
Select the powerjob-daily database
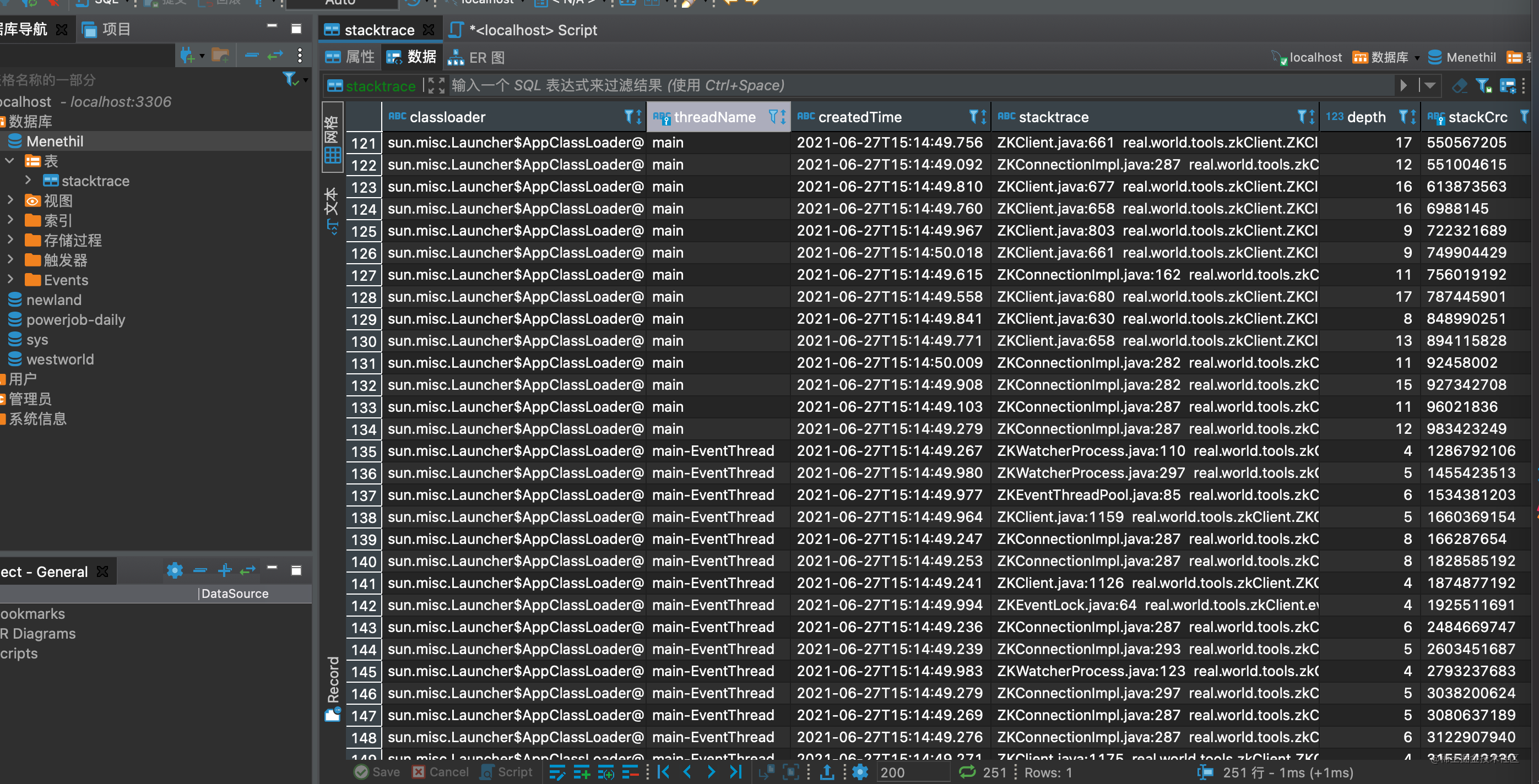(75, 319)
